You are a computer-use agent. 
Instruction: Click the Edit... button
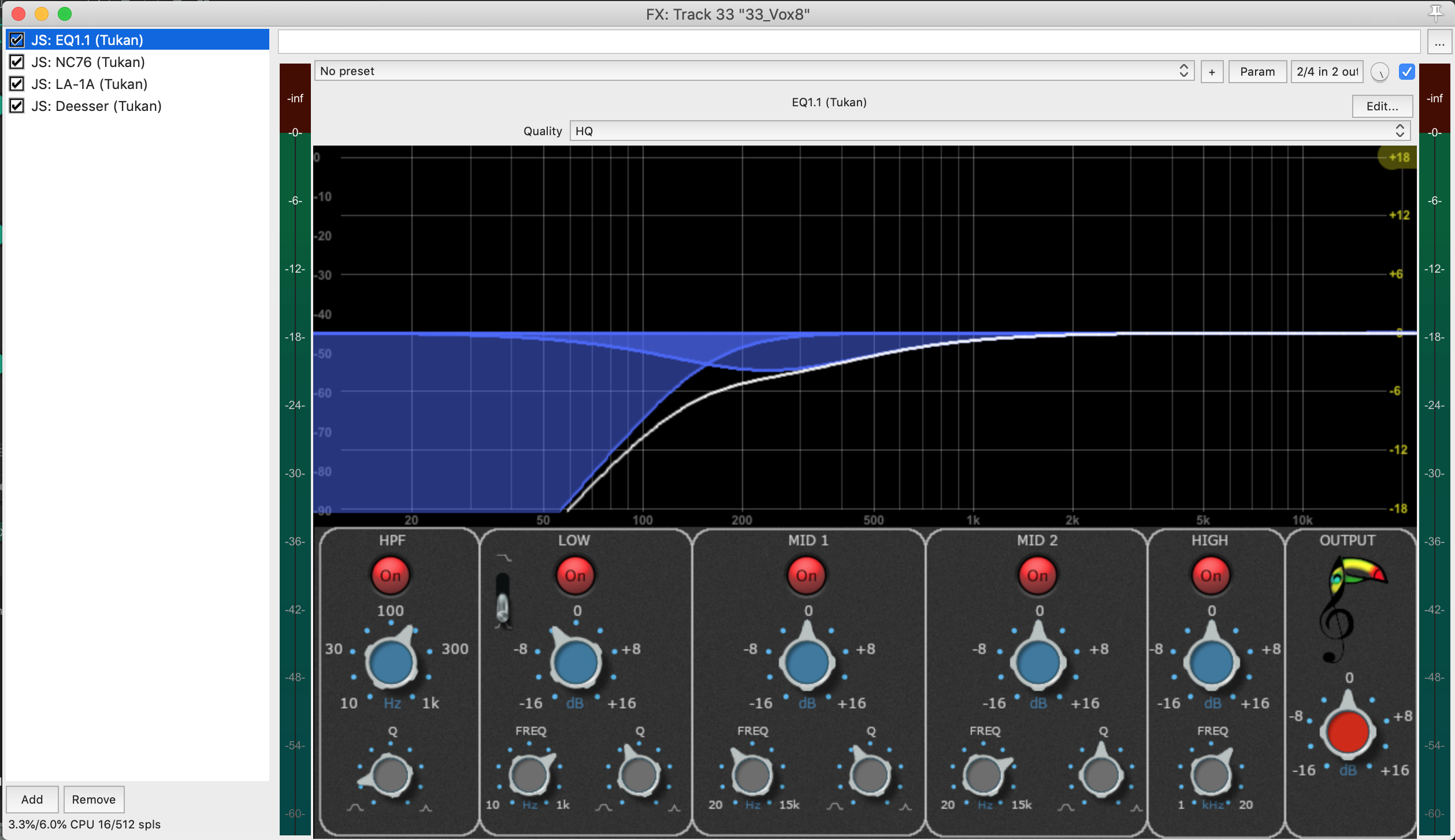point(1382,106)
